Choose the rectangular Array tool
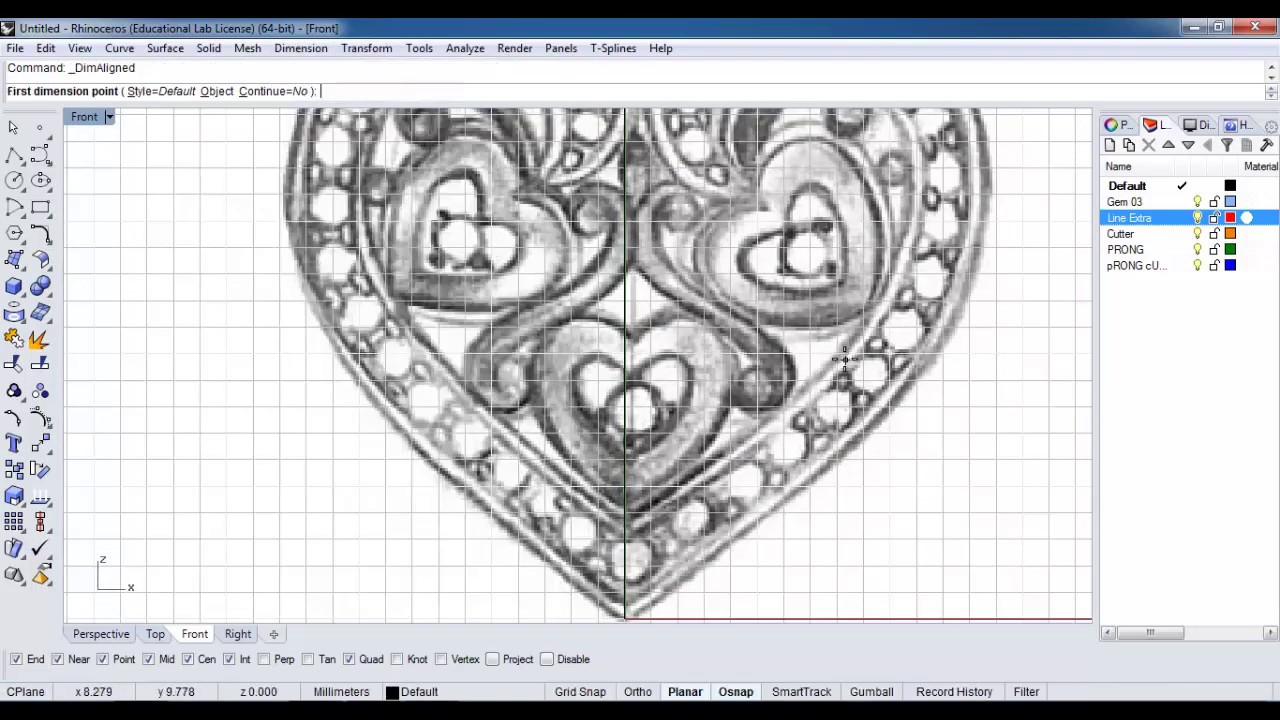 14,522
